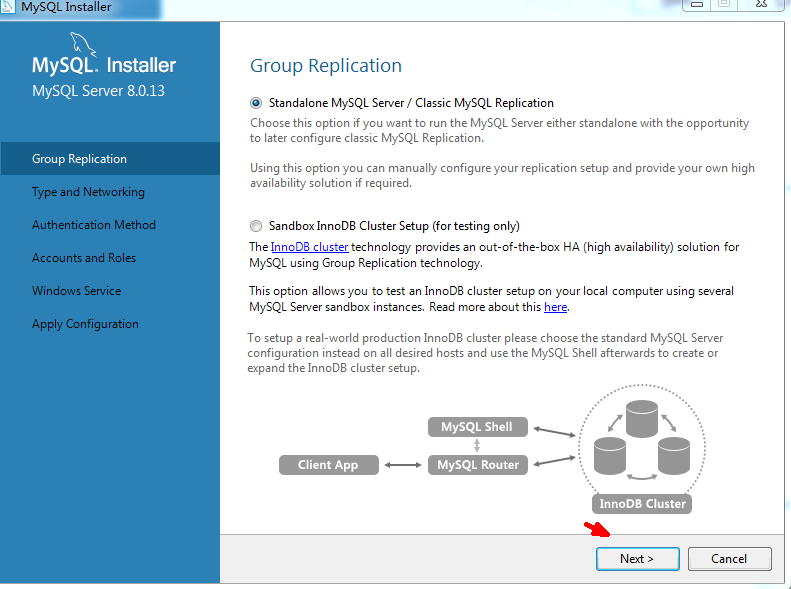
Task: Click the top database cylinder in cluster diagram
Action: pos(642,419)
